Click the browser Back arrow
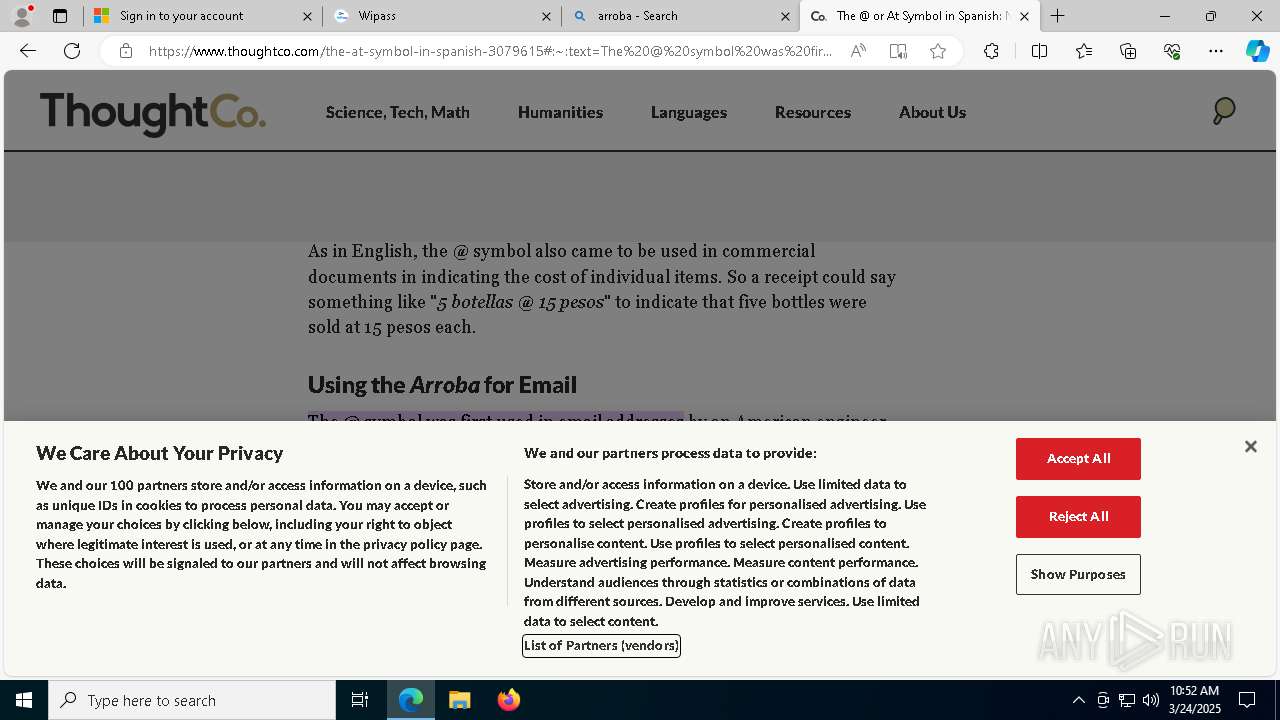 [x=28, y=51]
